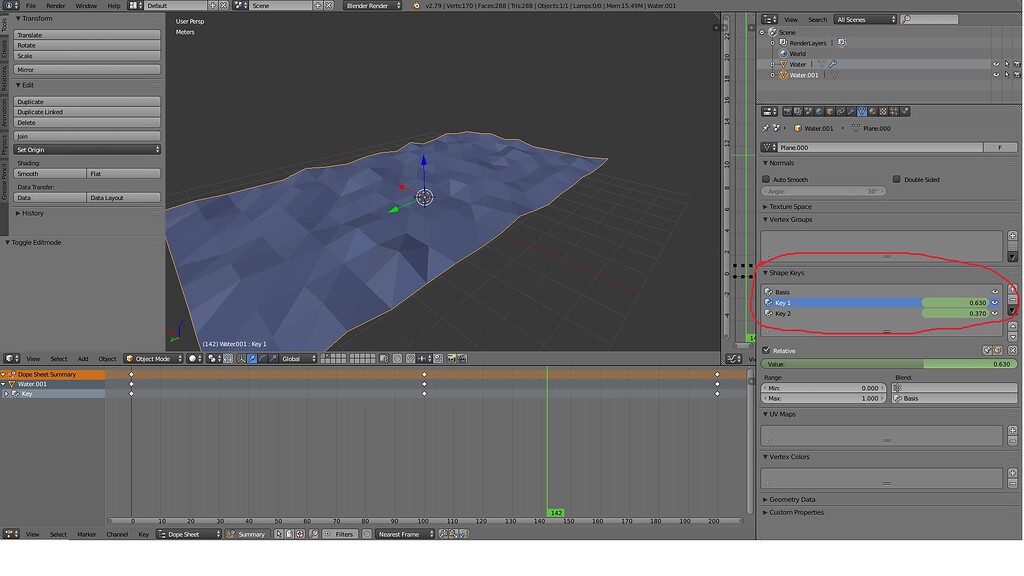Enable the Double Sided checkbox
Image resolution: width=1024 pixels, height=576 pixels.
pos(897,179)
